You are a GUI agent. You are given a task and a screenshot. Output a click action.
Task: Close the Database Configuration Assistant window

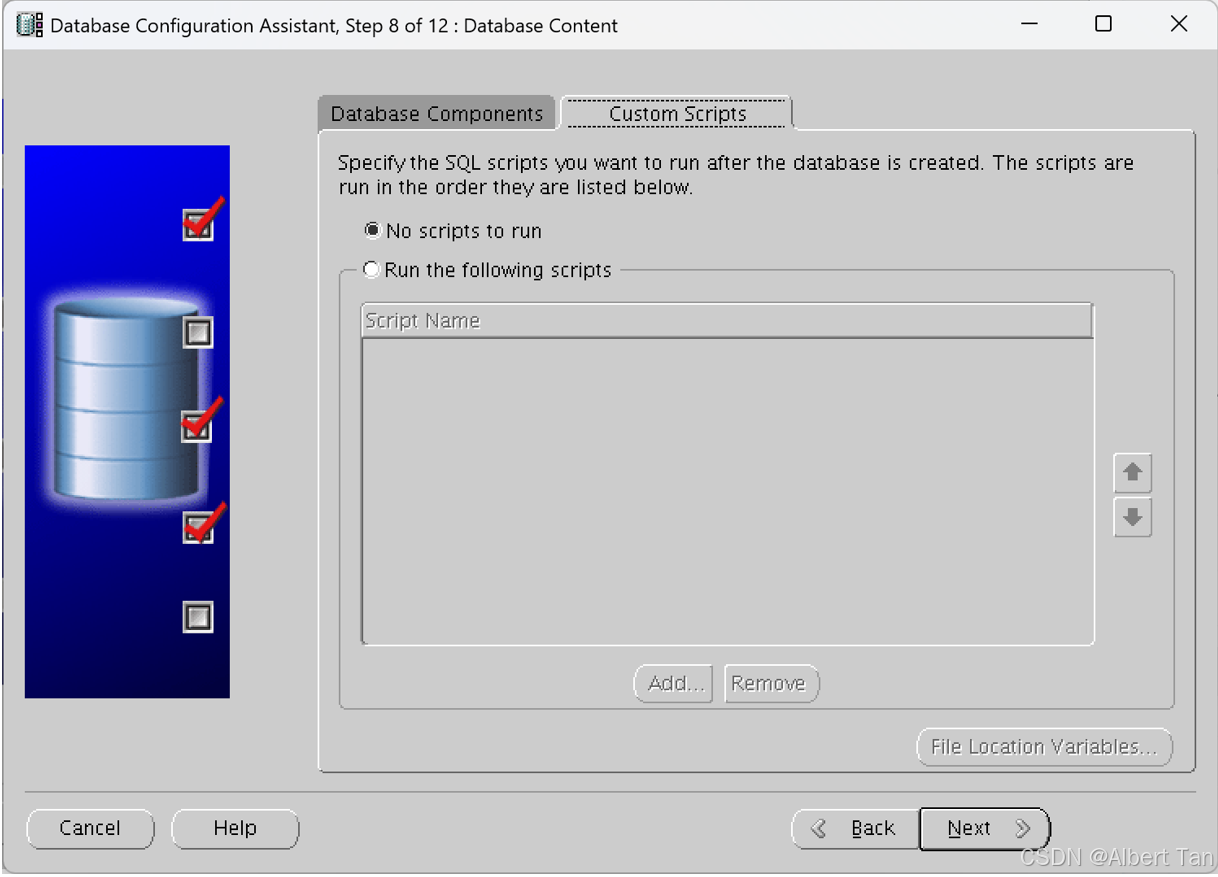pyautogui.click(x=1179, y=24)
